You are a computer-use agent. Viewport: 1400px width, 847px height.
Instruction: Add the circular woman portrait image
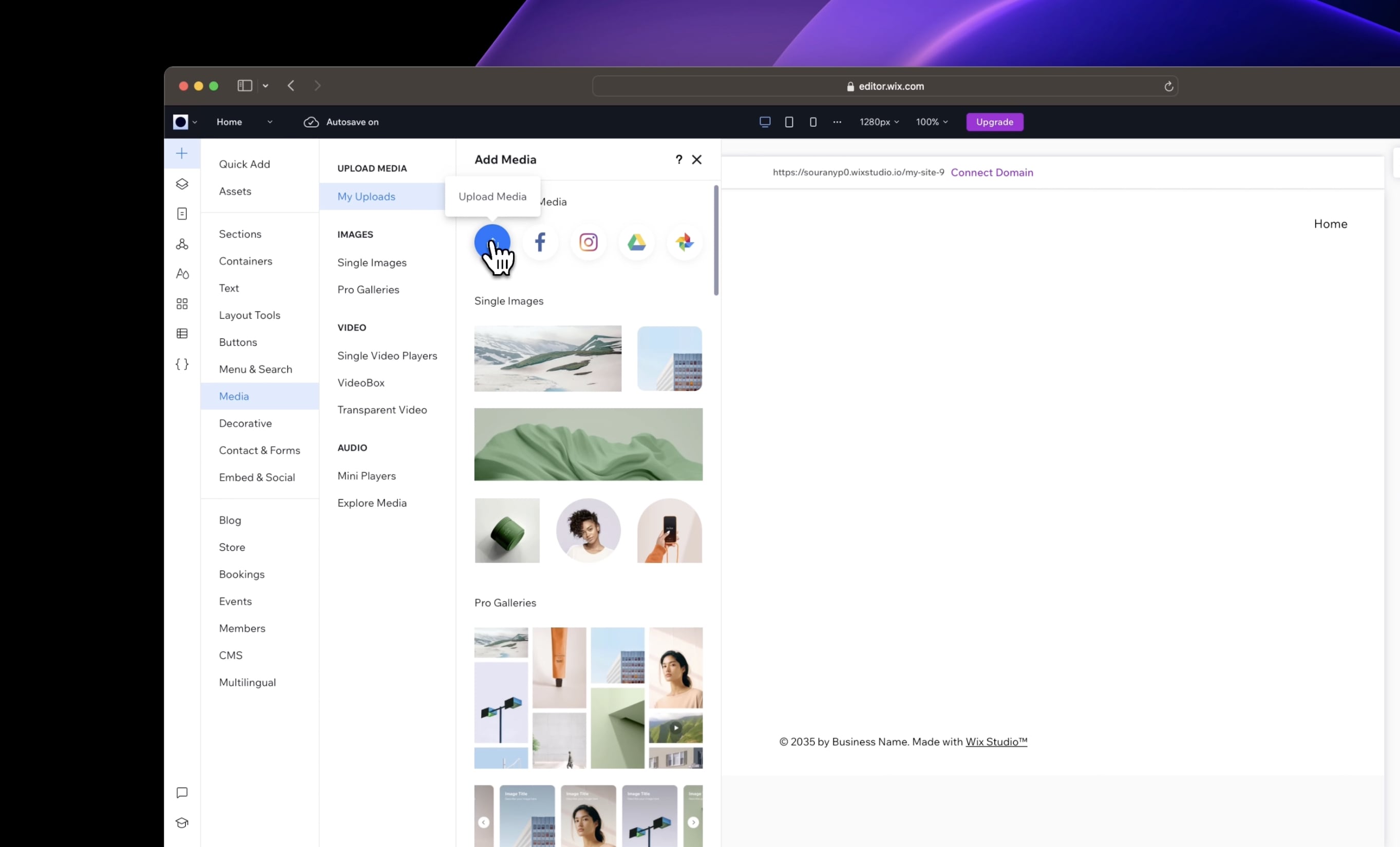click(x=588, y=531)
